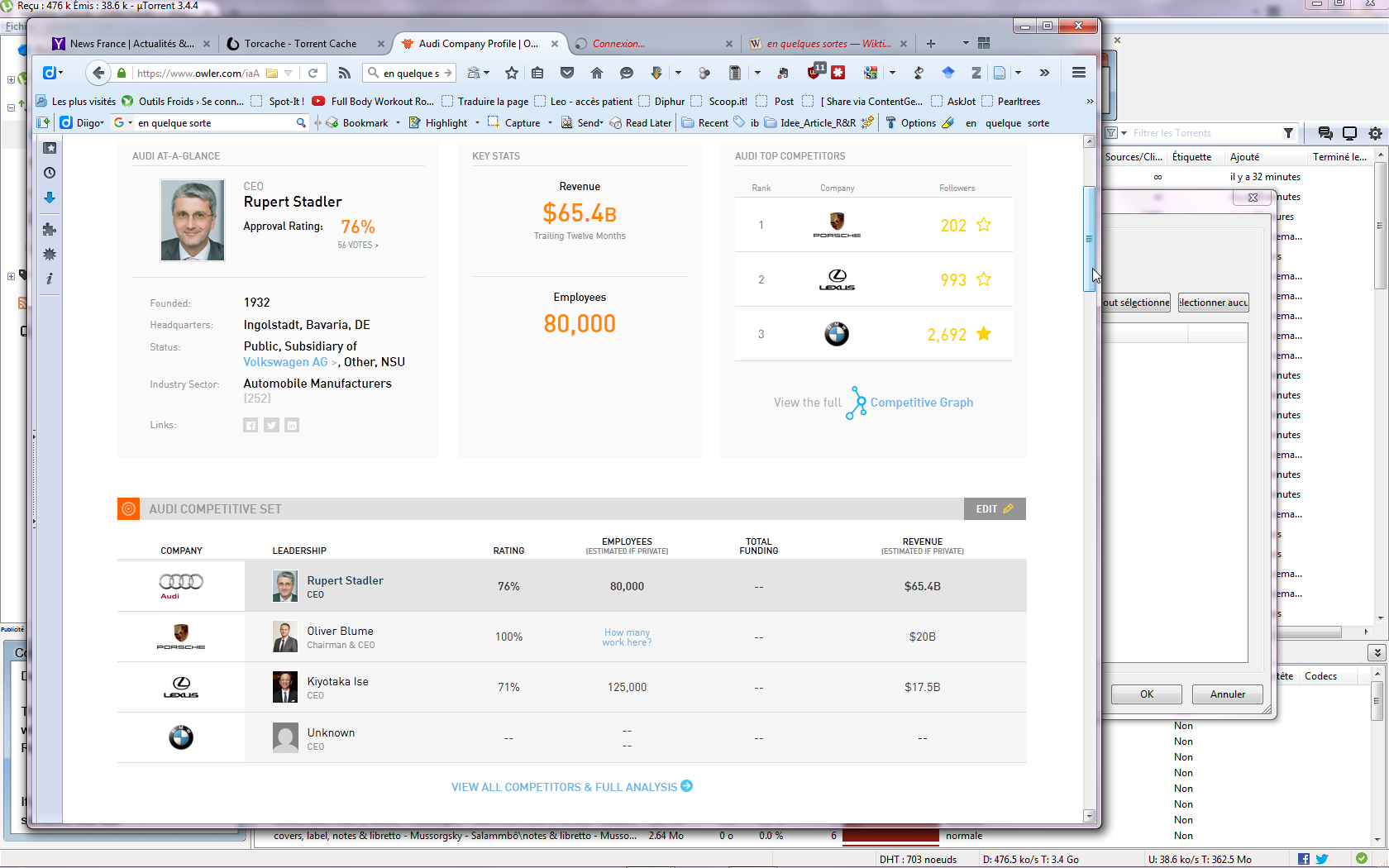Open sidebar bookmarks star icon

tap(50, 148)
